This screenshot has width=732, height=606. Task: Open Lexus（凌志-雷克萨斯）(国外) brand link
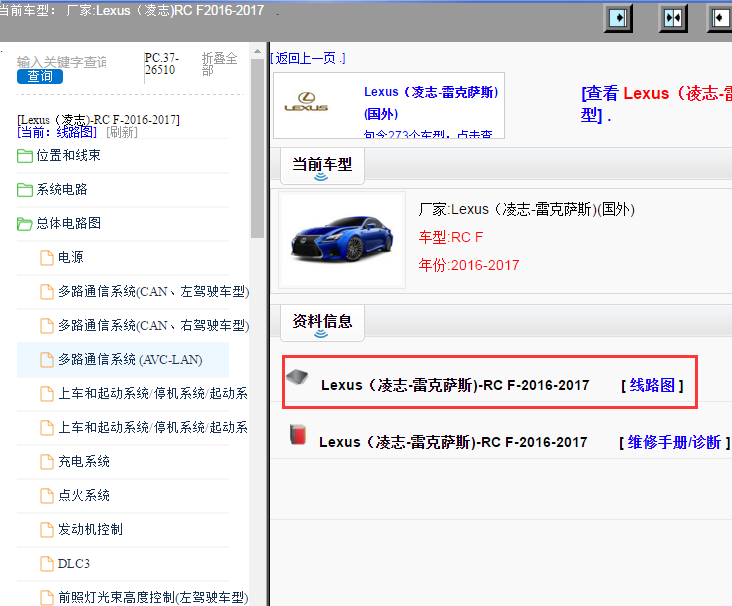click(x=431, y=103)
